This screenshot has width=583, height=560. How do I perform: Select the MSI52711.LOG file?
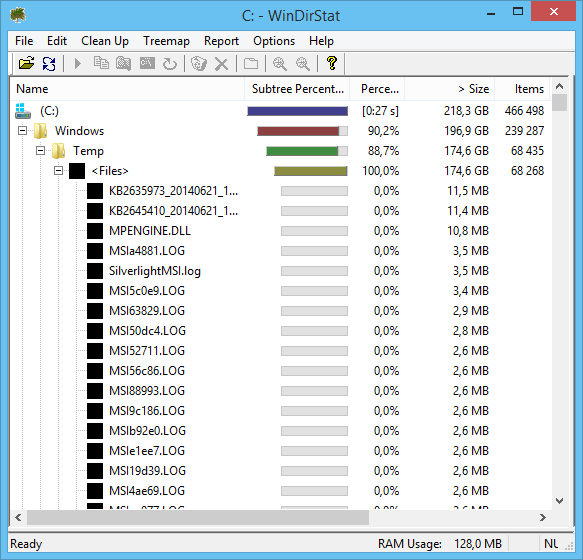[x=147, y=351]
